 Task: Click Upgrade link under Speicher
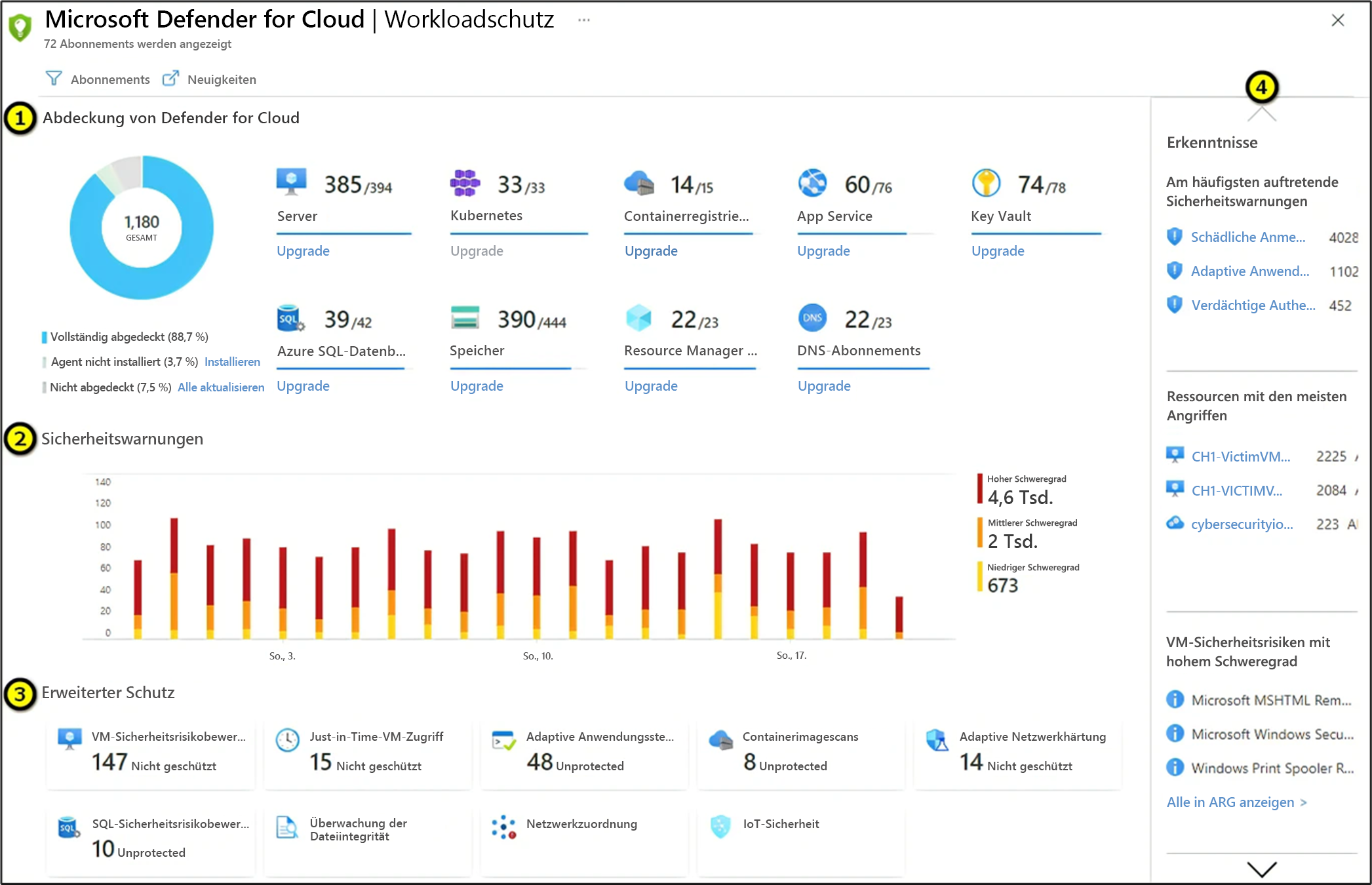[x=477, y=385]
